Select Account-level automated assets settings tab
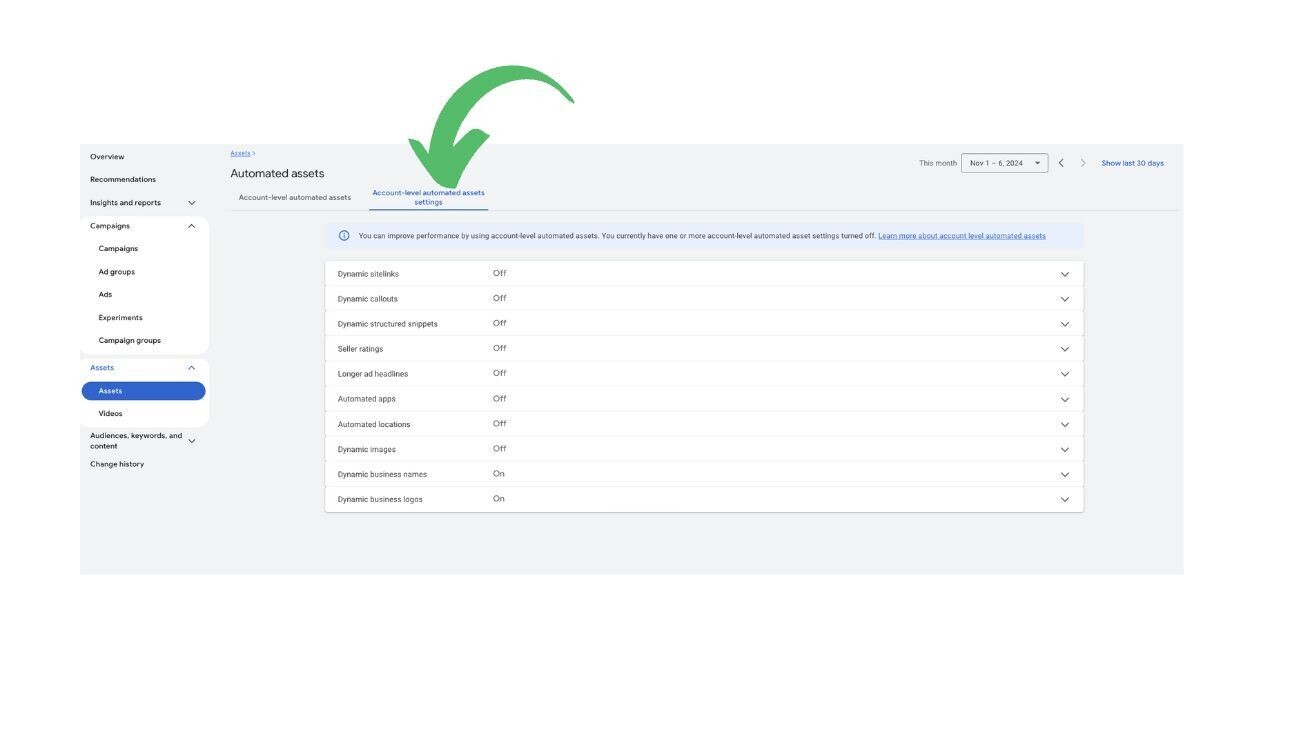This screenshot has width=1302, height=748. [428, 197]
